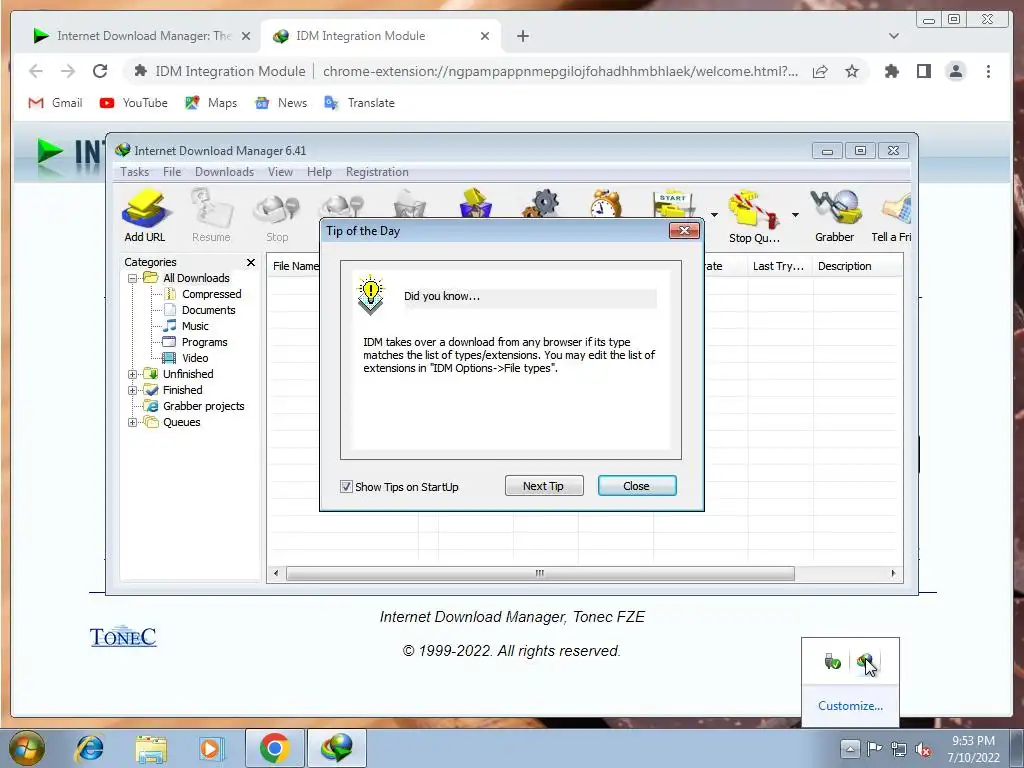The image size is (1024, 768).
Task: Click the Tell a Friend icon
Action: tap(892, 216)
